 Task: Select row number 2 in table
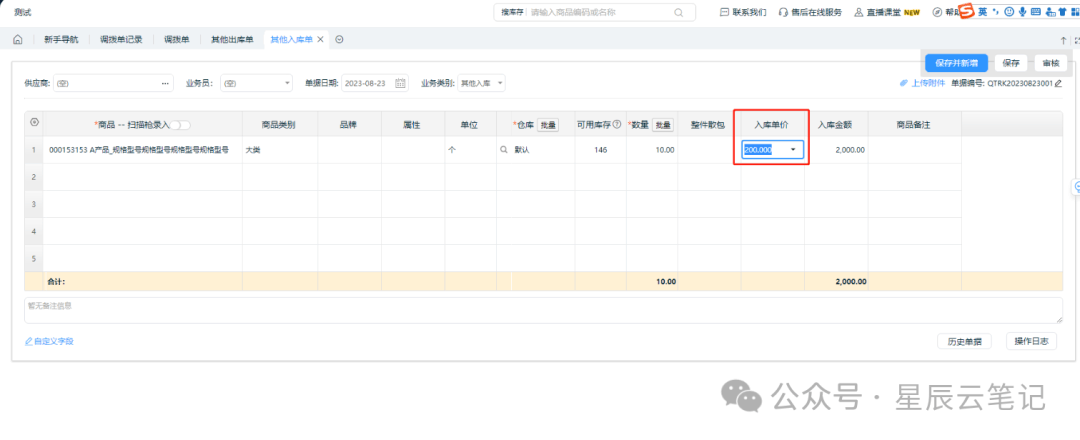tap(34, 177)
